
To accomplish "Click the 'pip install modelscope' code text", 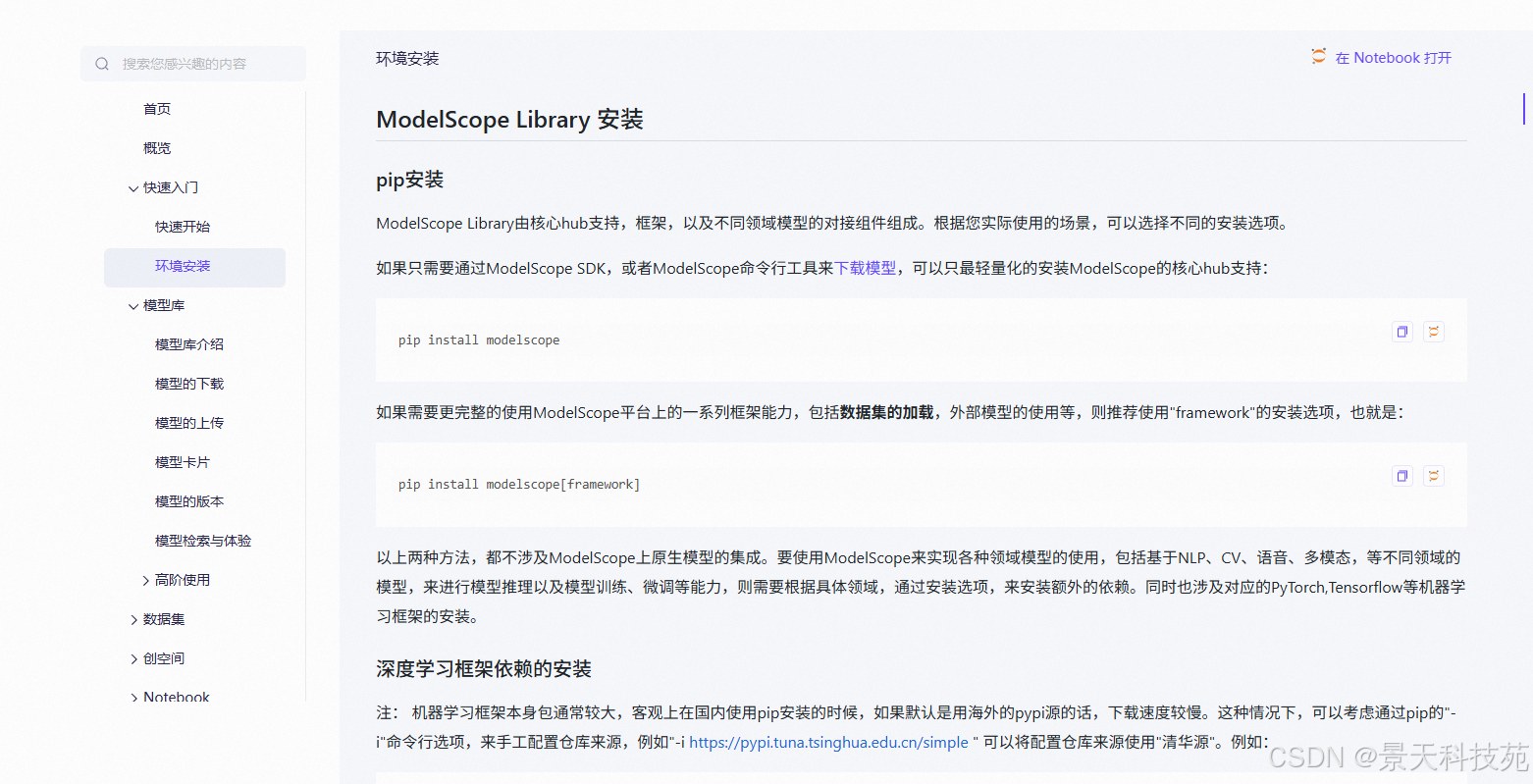I will pos(479,340).
